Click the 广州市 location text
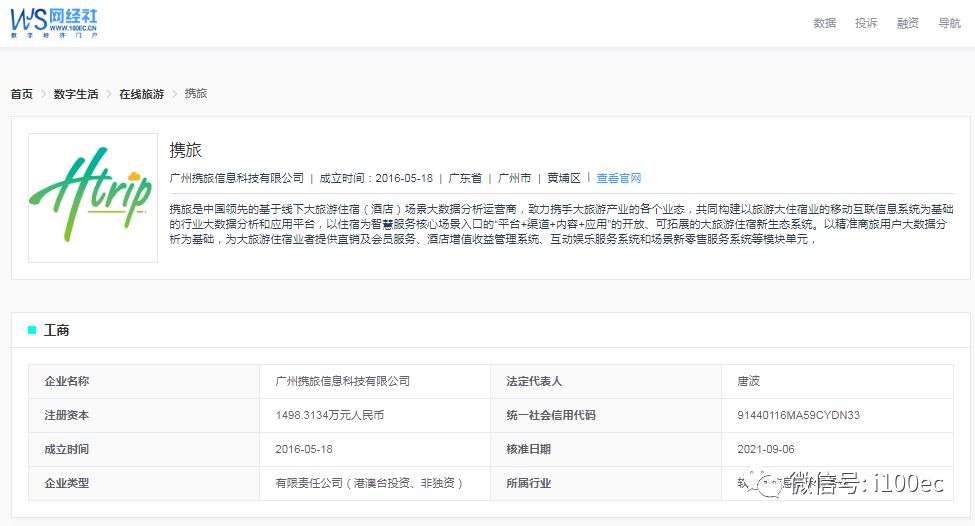Screen dimensions: 975x526 coord(514,178)
